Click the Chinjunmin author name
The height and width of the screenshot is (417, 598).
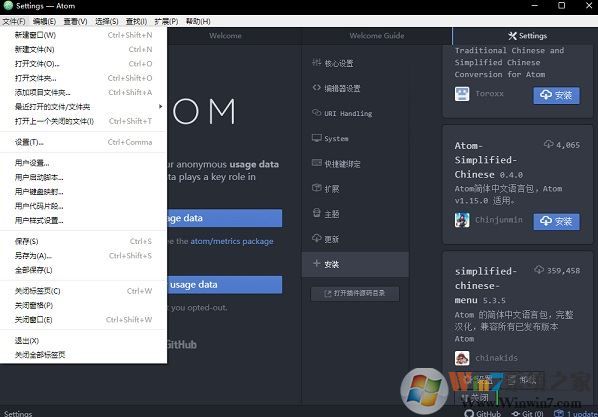click(499, 220)
